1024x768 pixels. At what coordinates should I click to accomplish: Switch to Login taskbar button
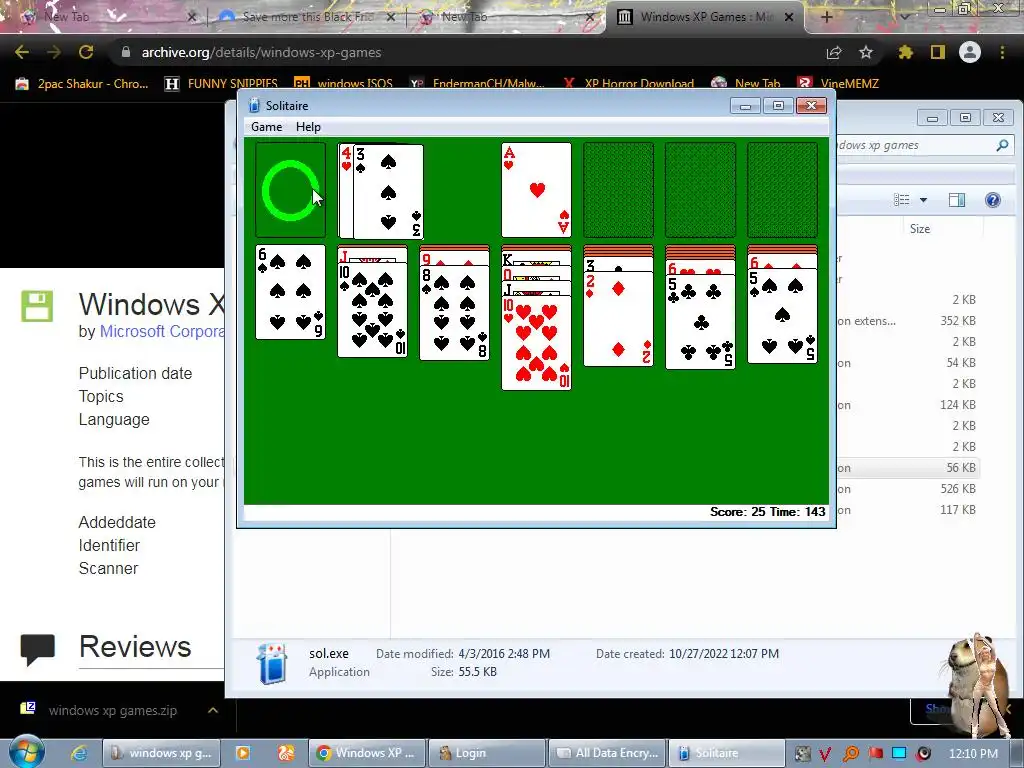coord(486,753)
